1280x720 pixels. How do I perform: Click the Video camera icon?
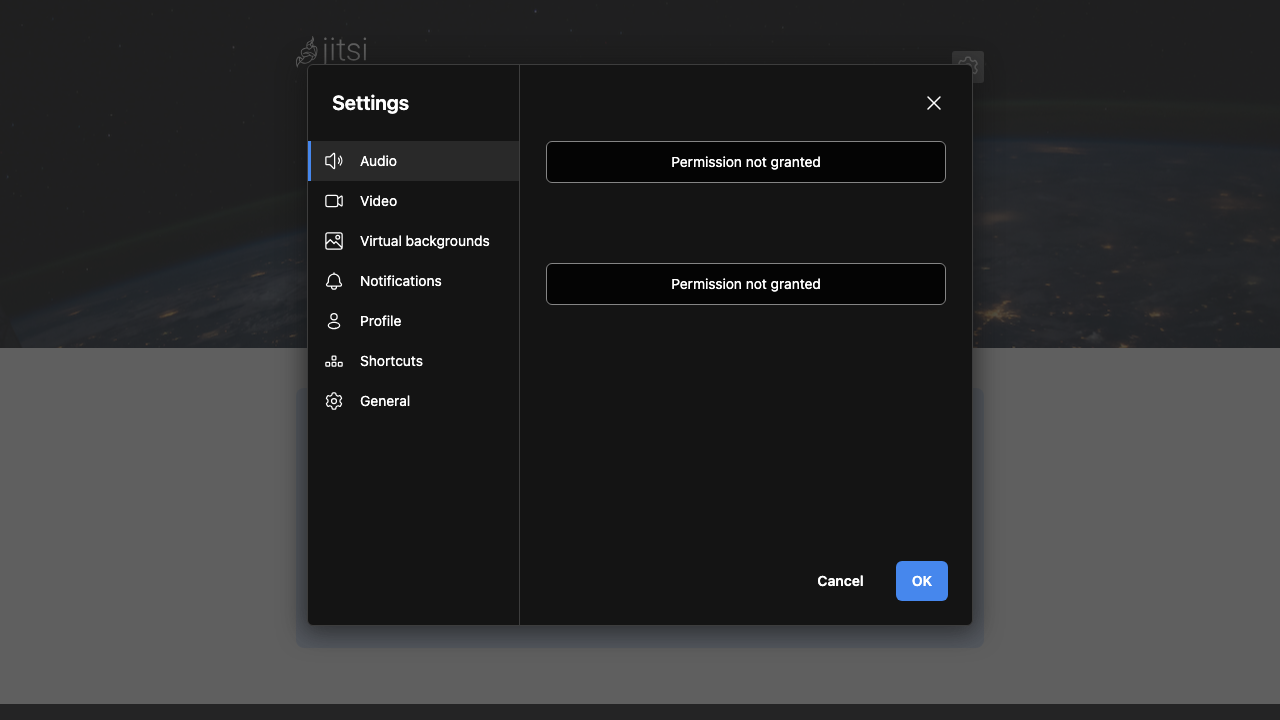coord(334,201)
